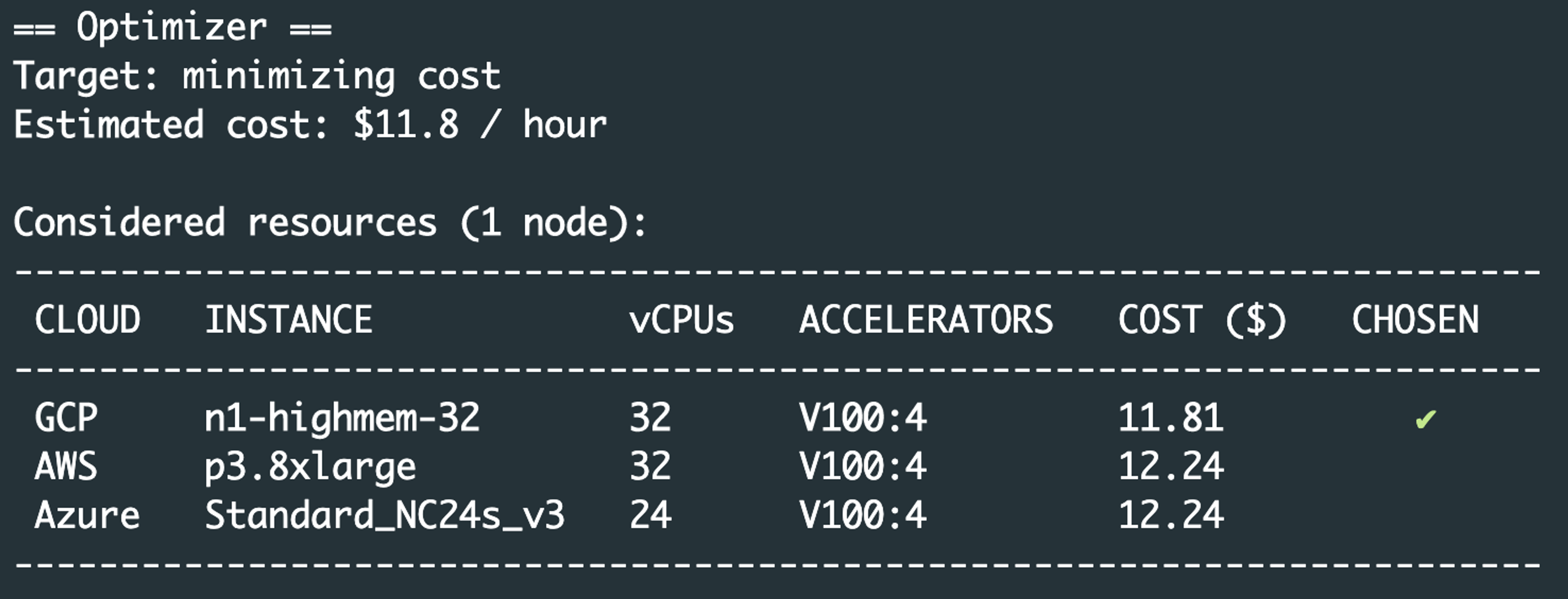Click the Azure row vCPUs value 24
Viewport: 1568px width, 599px height.
[651, 516]
